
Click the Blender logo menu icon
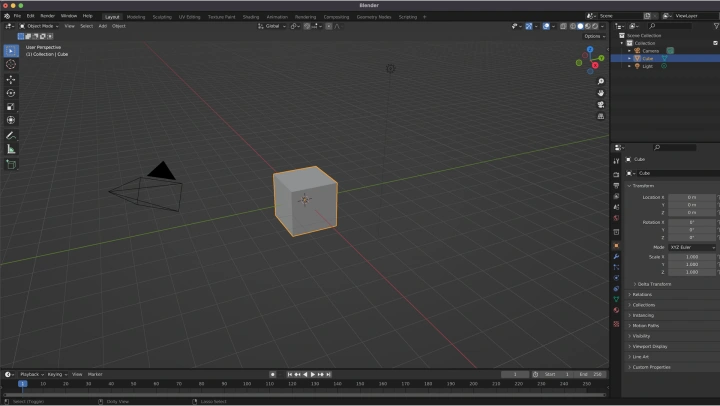click(7, 16)
